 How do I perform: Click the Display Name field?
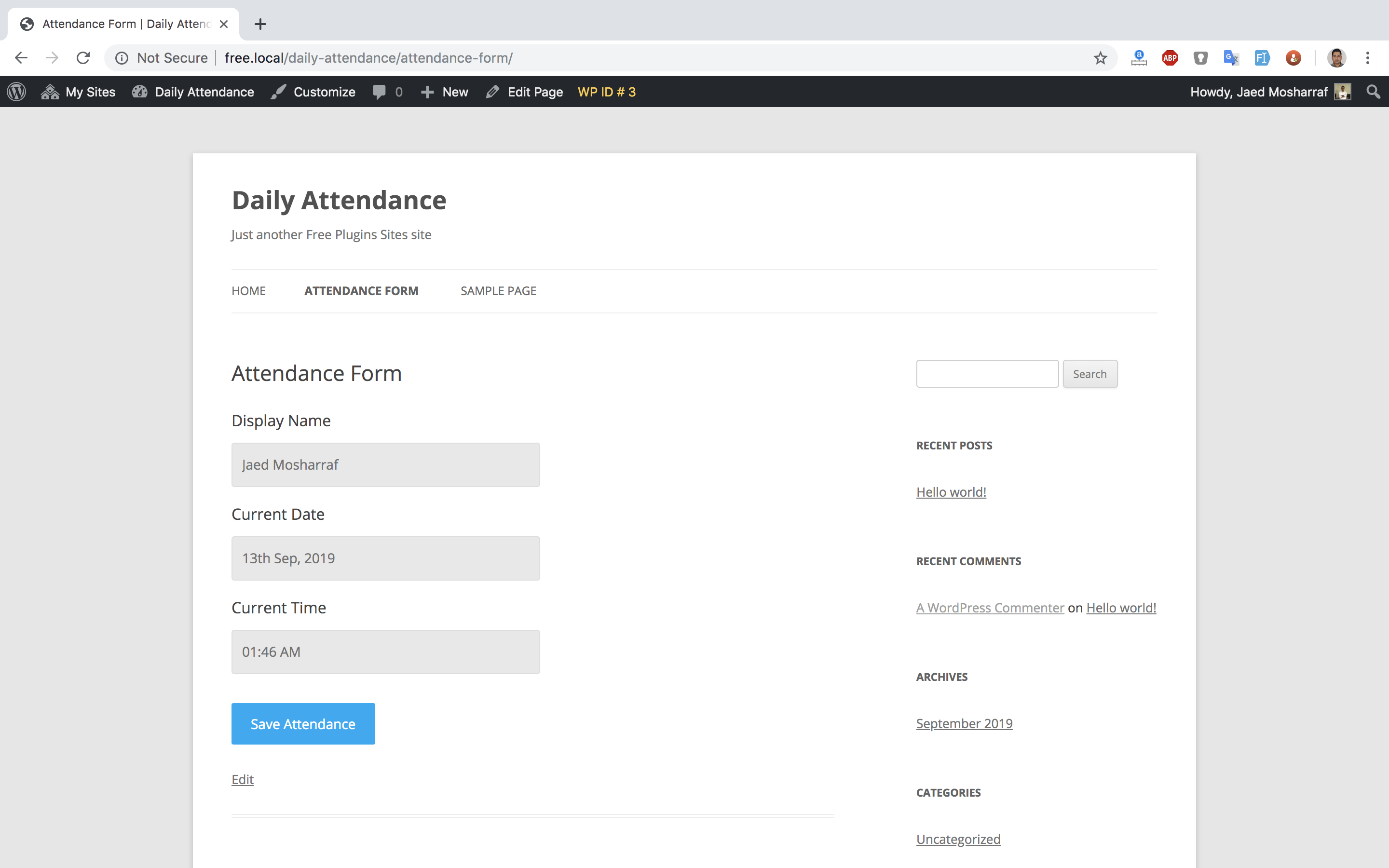tap(386, 465)
